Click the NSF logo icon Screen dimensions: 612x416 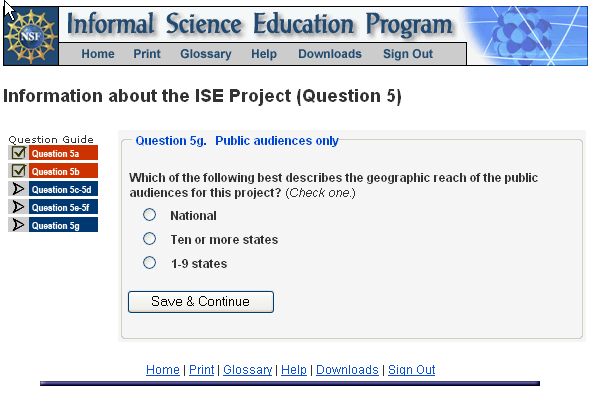tap(30, 34)
